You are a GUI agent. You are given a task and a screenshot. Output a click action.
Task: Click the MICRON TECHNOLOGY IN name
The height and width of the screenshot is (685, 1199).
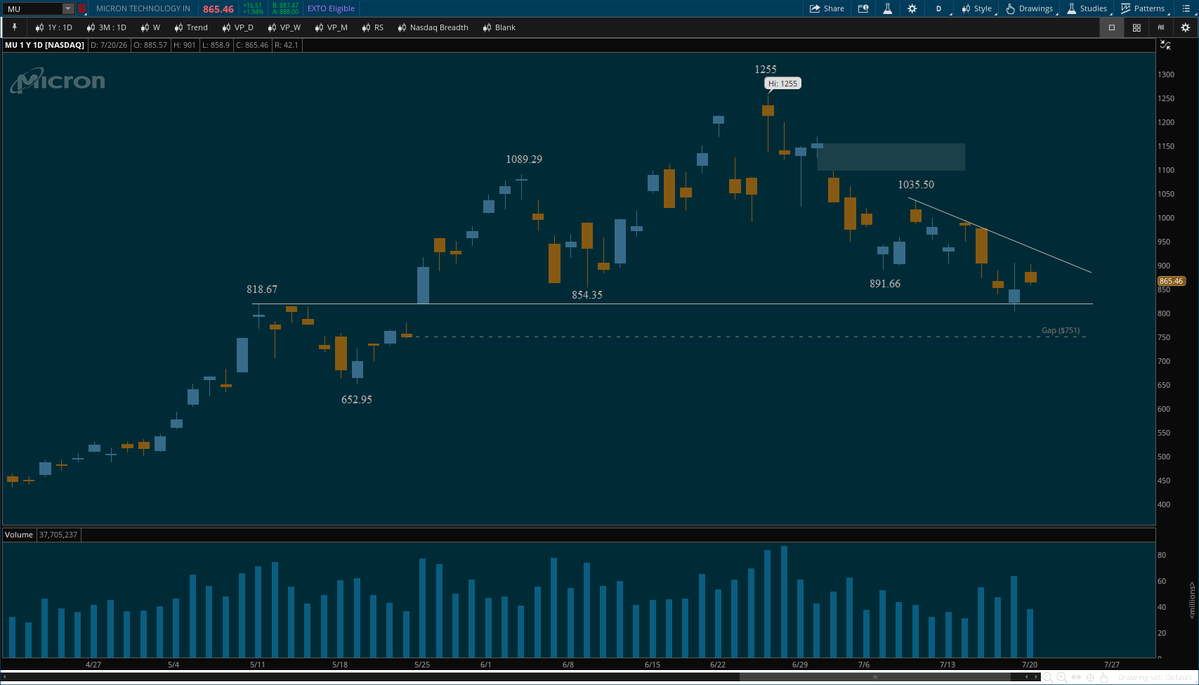click(143, 9)
